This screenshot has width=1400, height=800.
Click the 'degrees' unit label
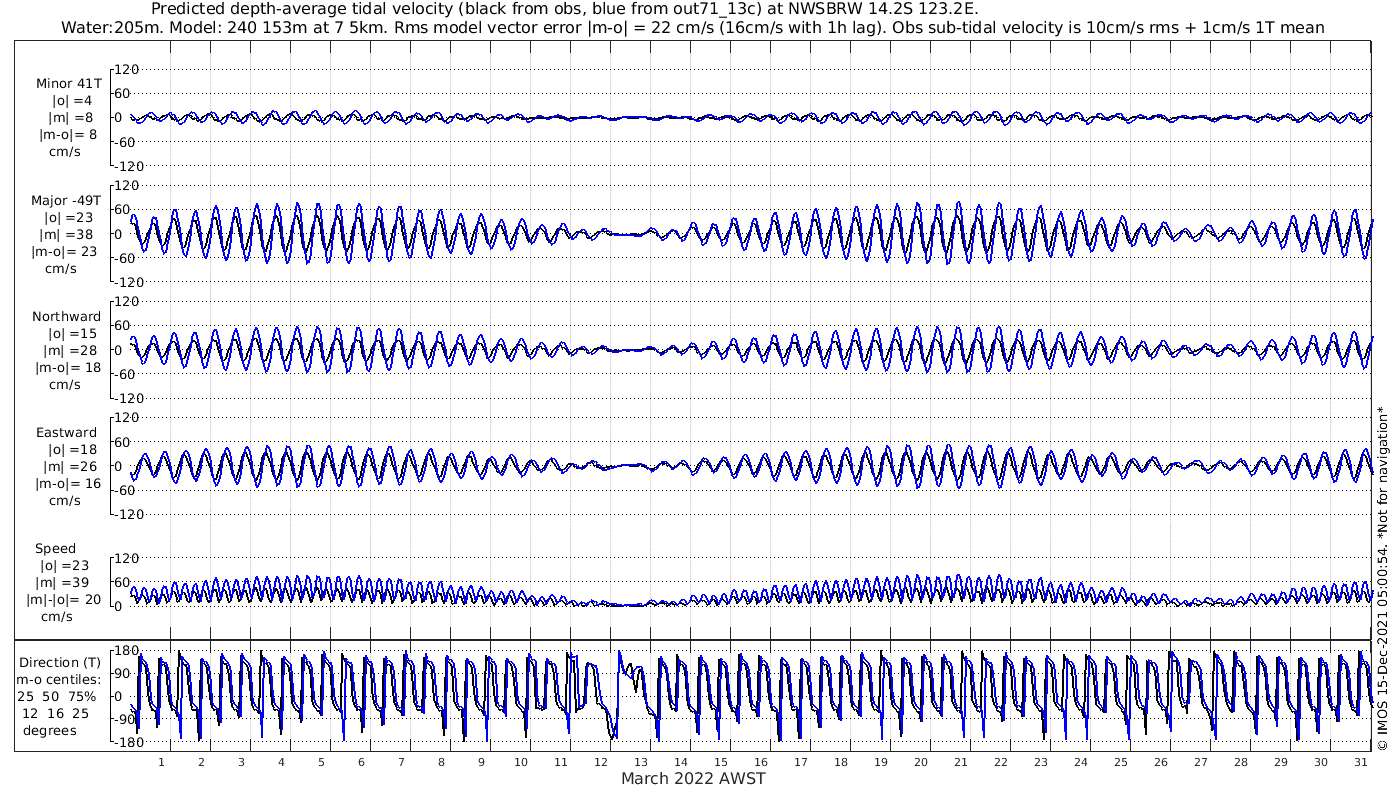click(50, 730)
